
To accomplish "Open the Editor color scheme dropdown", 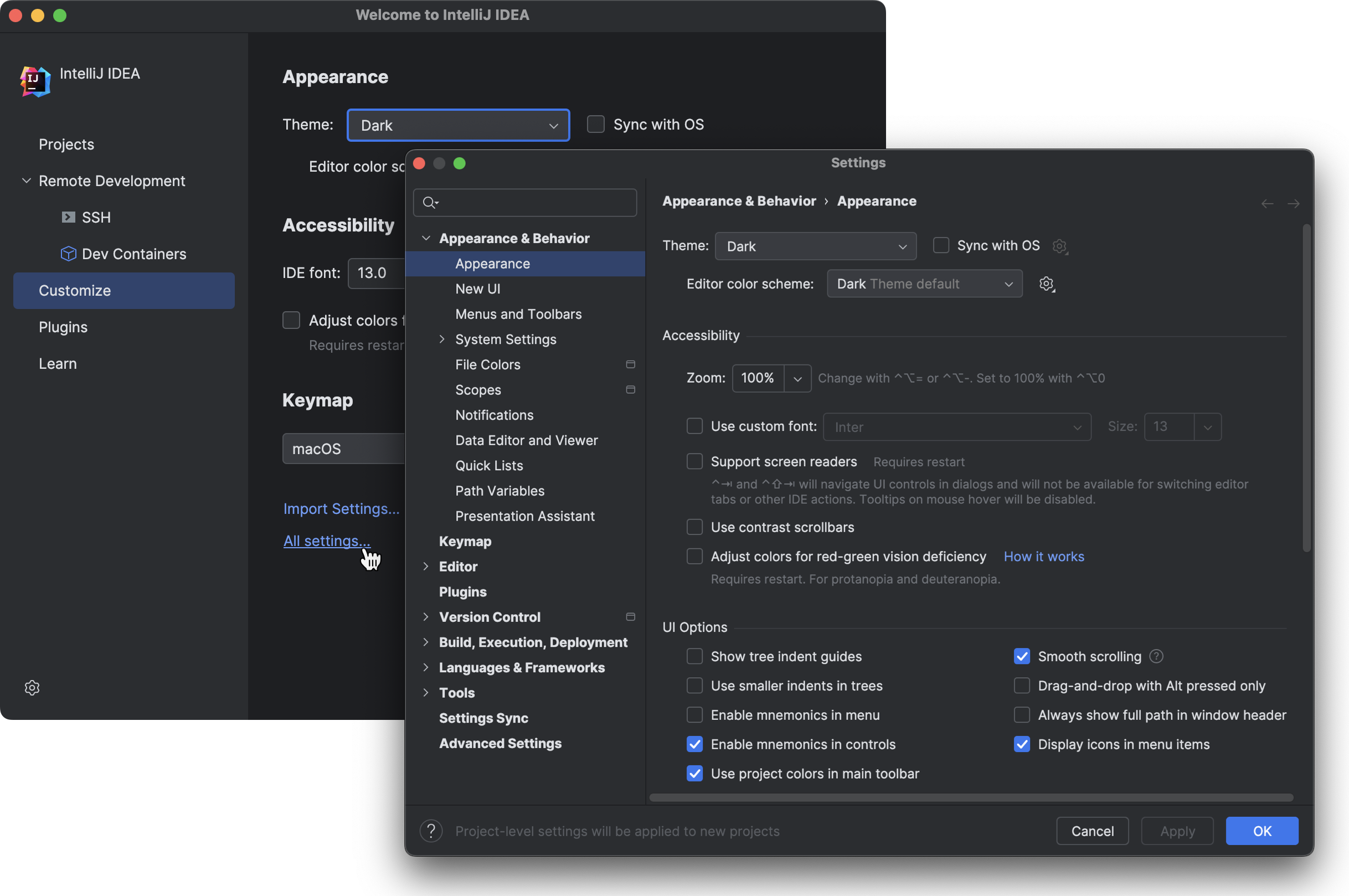I will pos(923,284).
